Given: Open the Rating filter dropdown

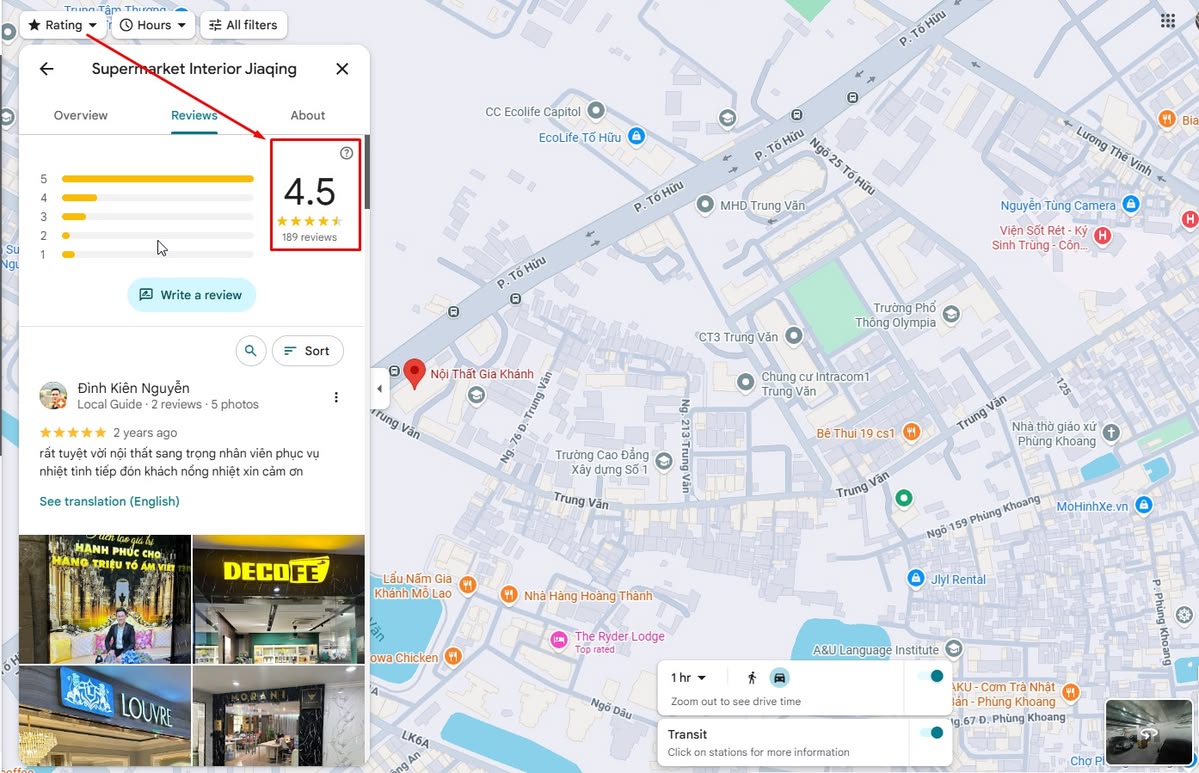Looking at the screenshot, I should [63, 24].
